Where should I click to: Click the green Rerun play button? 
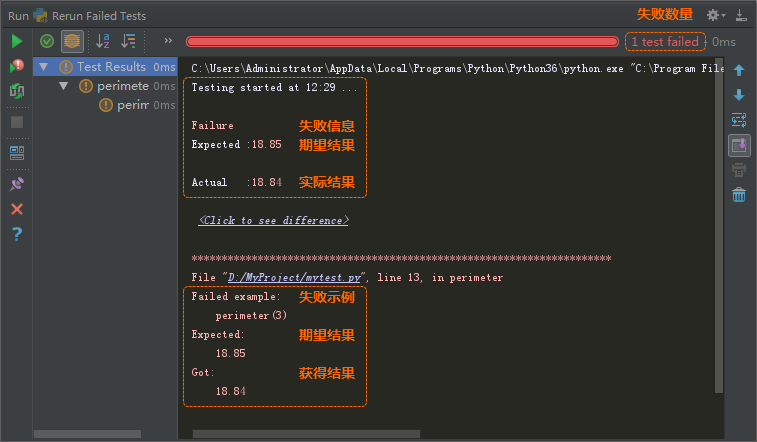[17, 41]
